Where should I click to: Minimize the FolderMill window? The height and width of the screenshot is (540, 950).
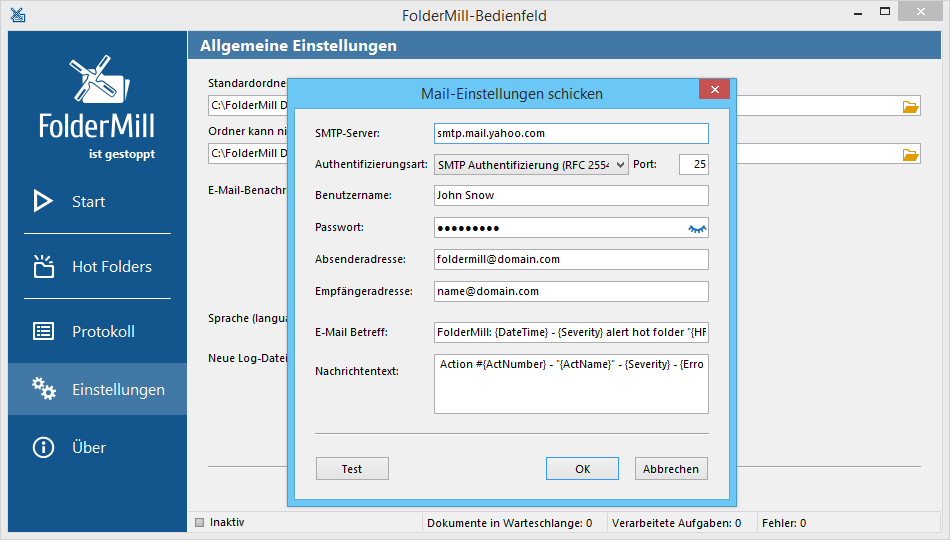(x=857, y=13)
